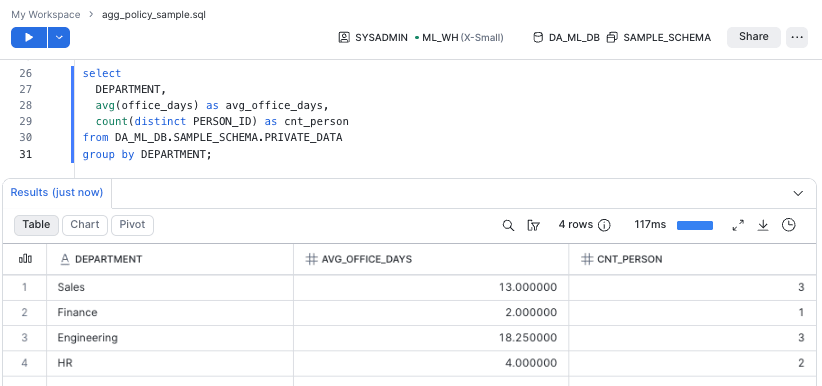Go to My Workspace breadcrumb
This screenshot has height=386, width=822.
(x=46, y=15)
